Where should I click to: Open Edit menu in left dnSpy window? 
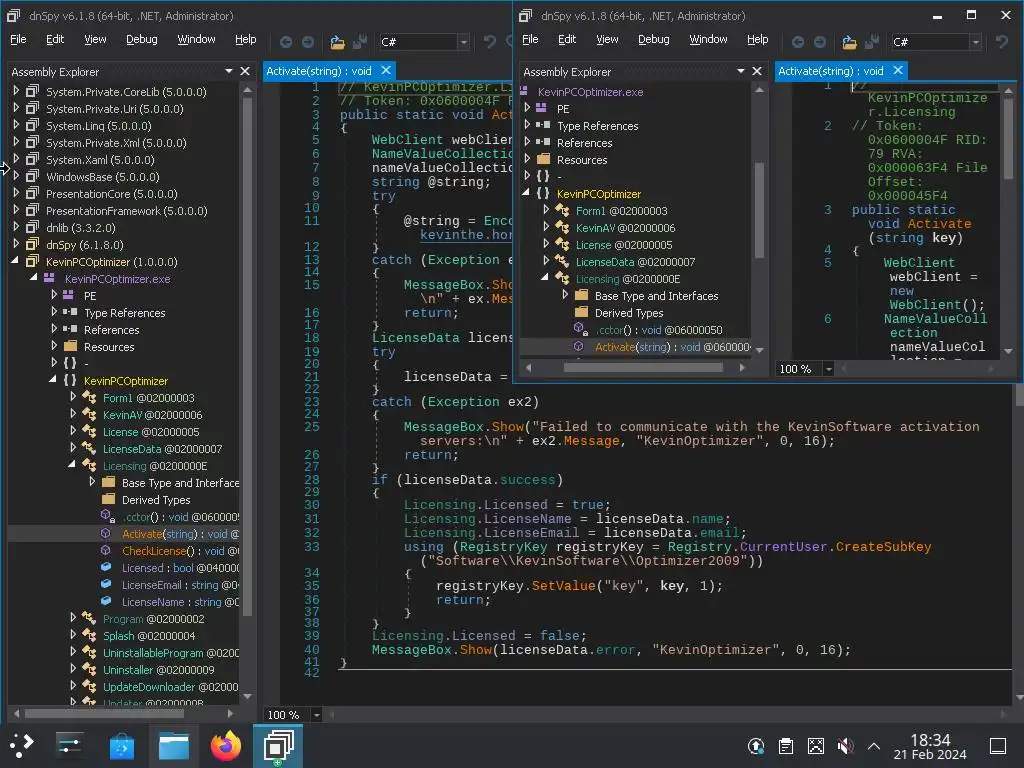(x=55, y=39)
